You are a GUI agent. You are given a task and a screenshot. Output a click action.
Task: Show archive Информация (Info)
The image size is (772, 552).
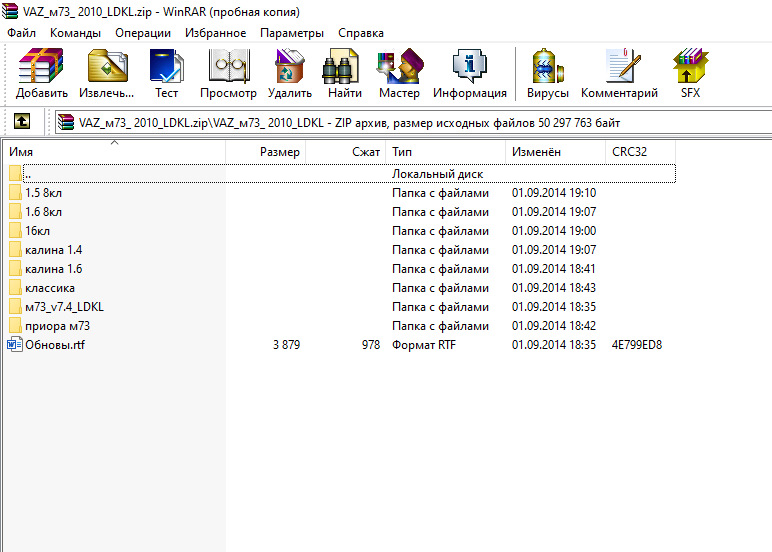point(470,65)
